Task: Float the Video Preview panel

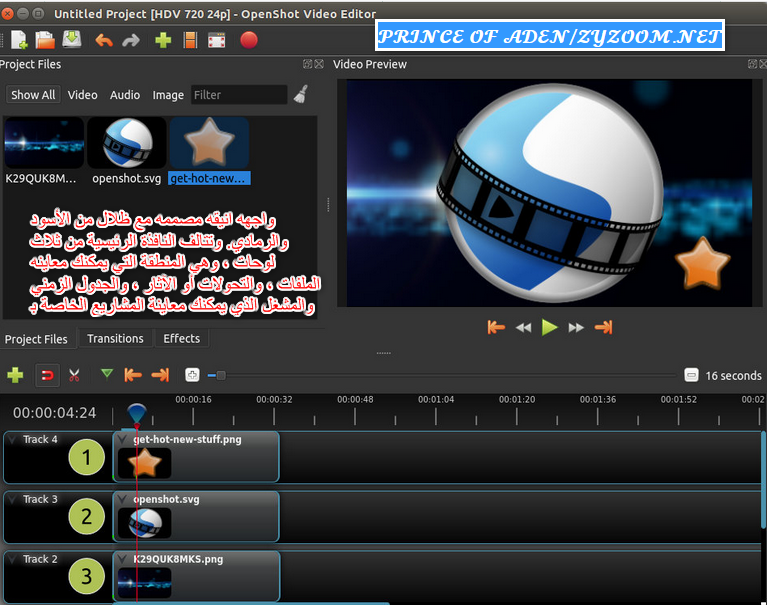Action: [752, 64]
